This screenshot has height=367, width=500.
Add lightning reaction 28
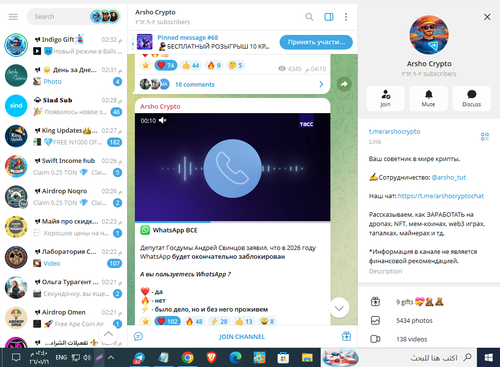(x=219, y=321)
